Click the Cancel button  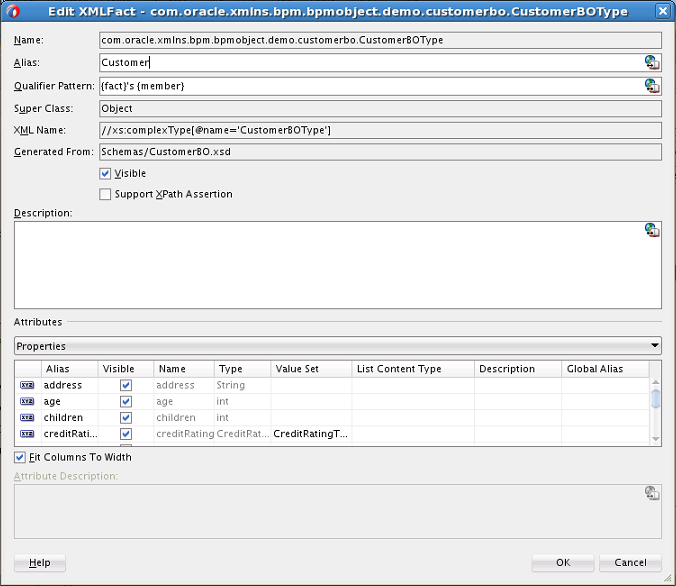630,563
